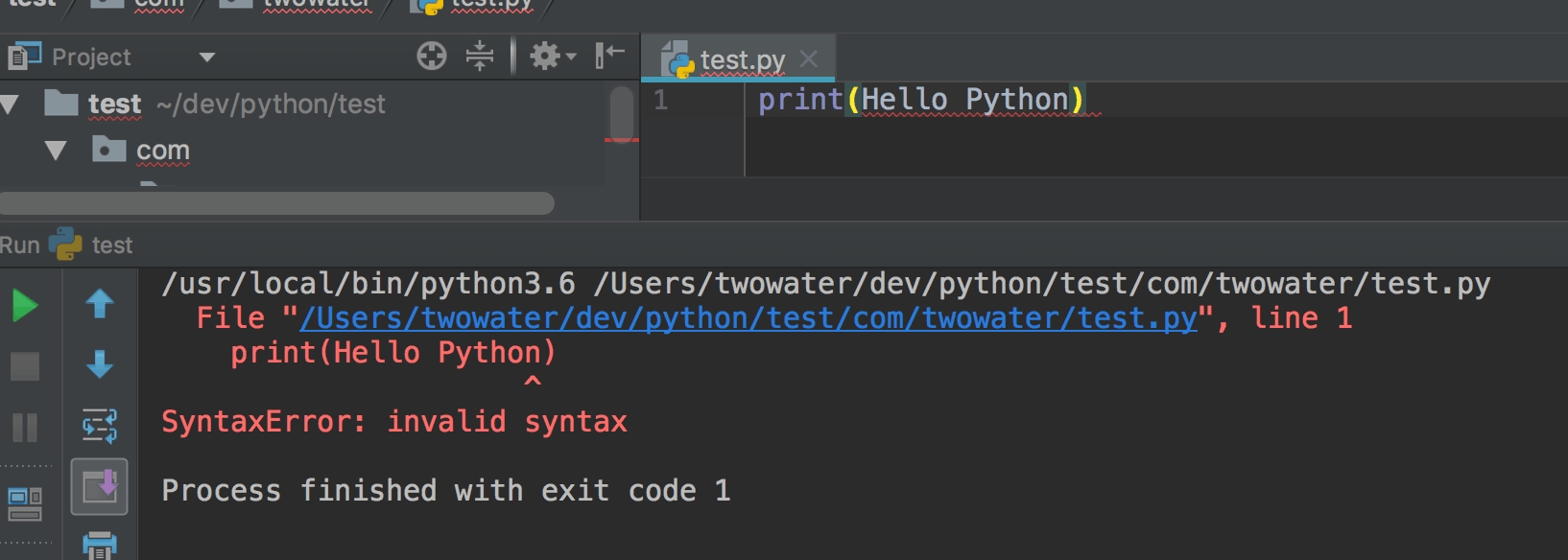This screenshot has height=560, width=1568.
Task: Click the restore layout icon in Run panel
Action: click(25, 502)
